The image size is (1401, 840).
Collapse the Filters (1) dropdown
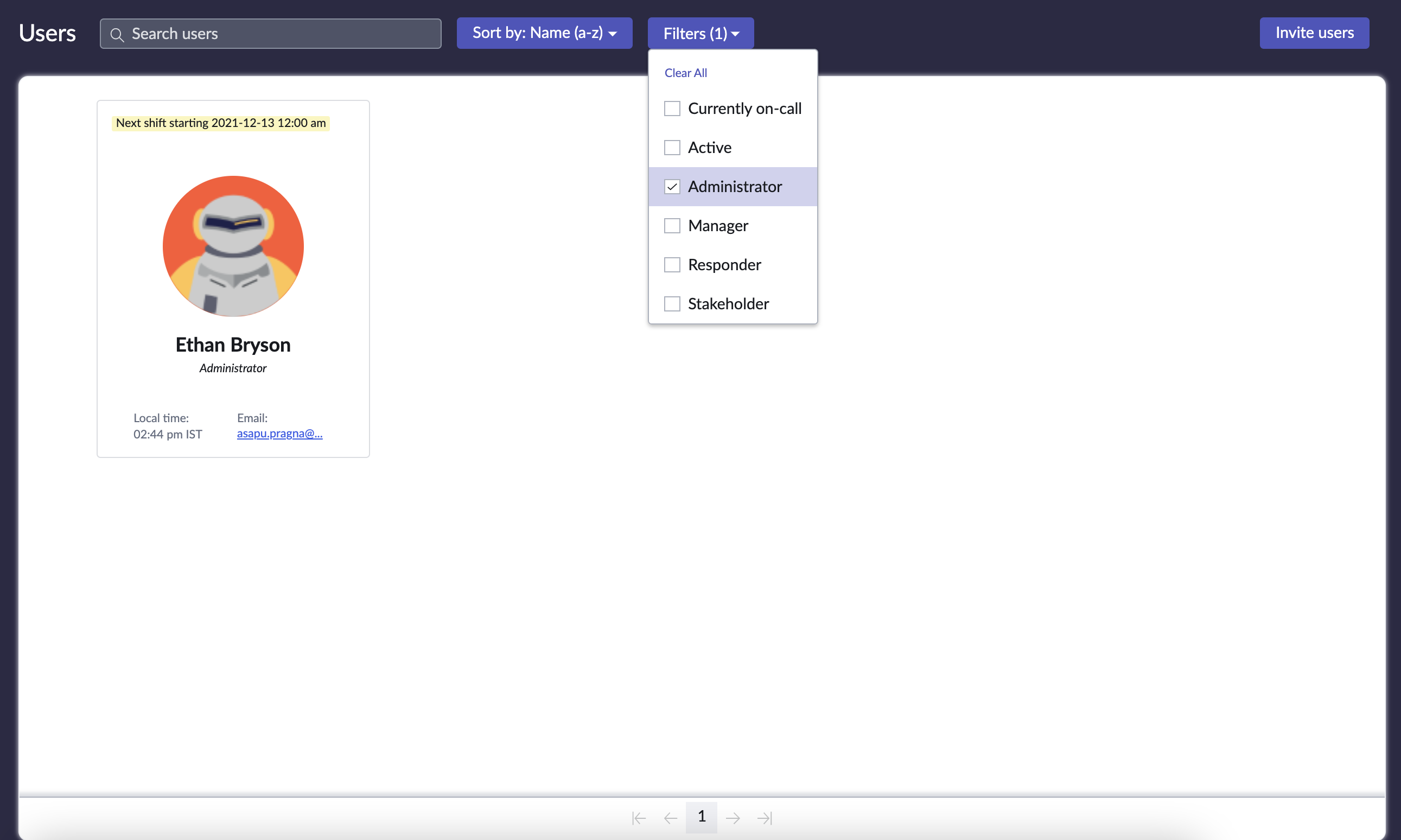(700, 33)
